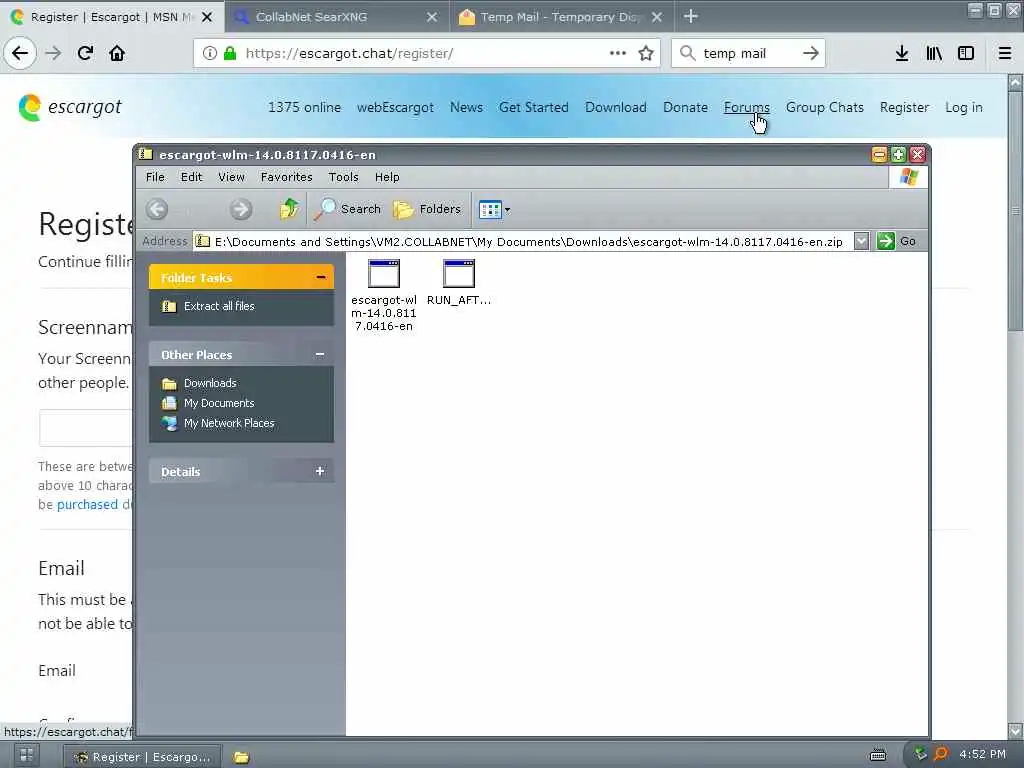Screen dimensions: 1024x768
Task: Open the Forums nav link
Action: tap(746, 107)
